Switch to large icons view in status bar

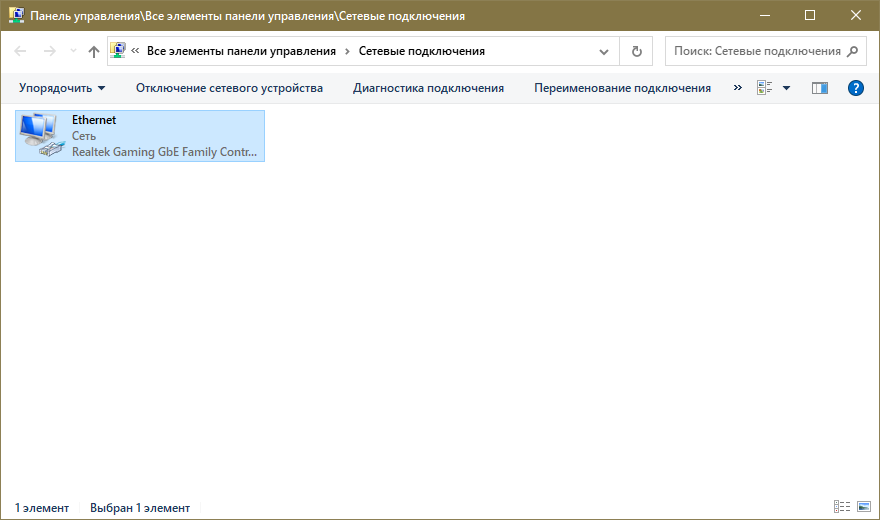[x=863, y=508]
